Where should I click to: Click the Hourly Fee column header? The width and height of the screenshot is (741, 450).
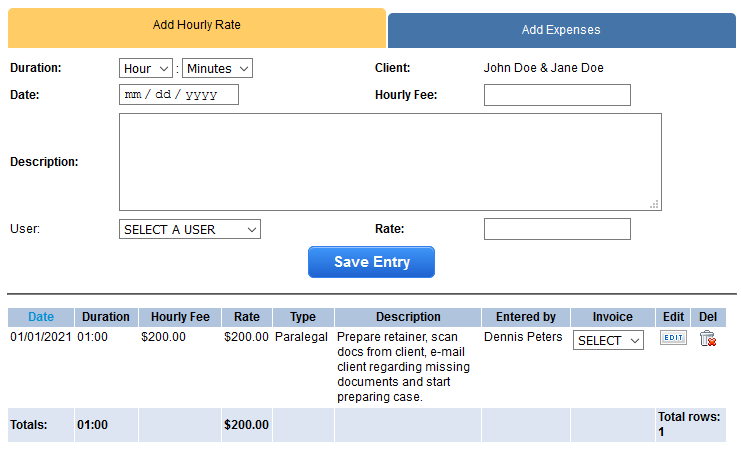point(179,317)
